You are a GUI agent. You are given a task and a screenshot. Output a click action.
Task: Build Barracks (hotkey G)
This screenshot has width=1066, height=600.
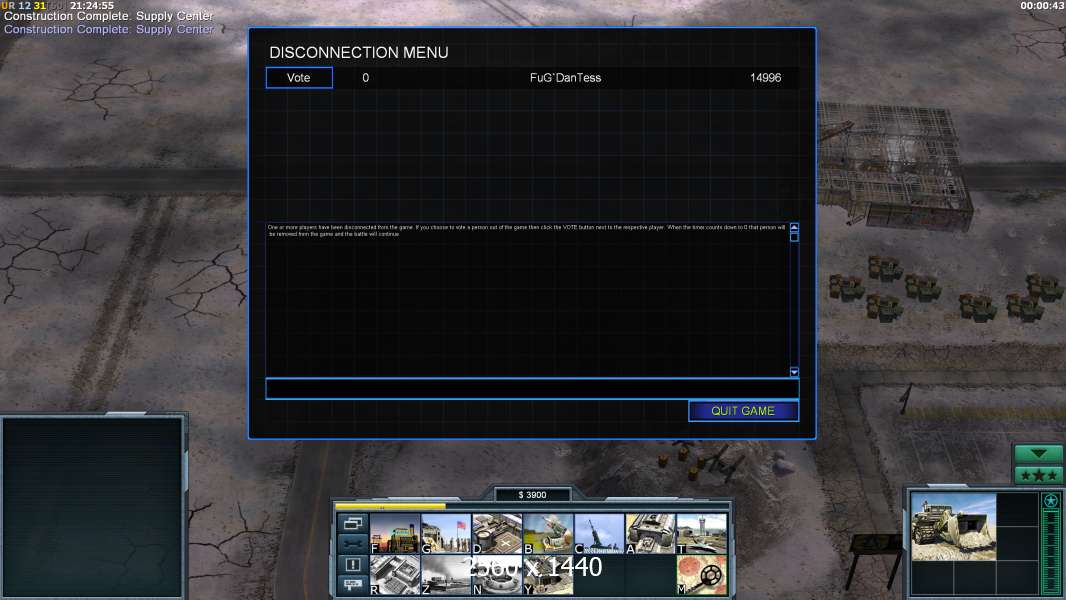446,533
